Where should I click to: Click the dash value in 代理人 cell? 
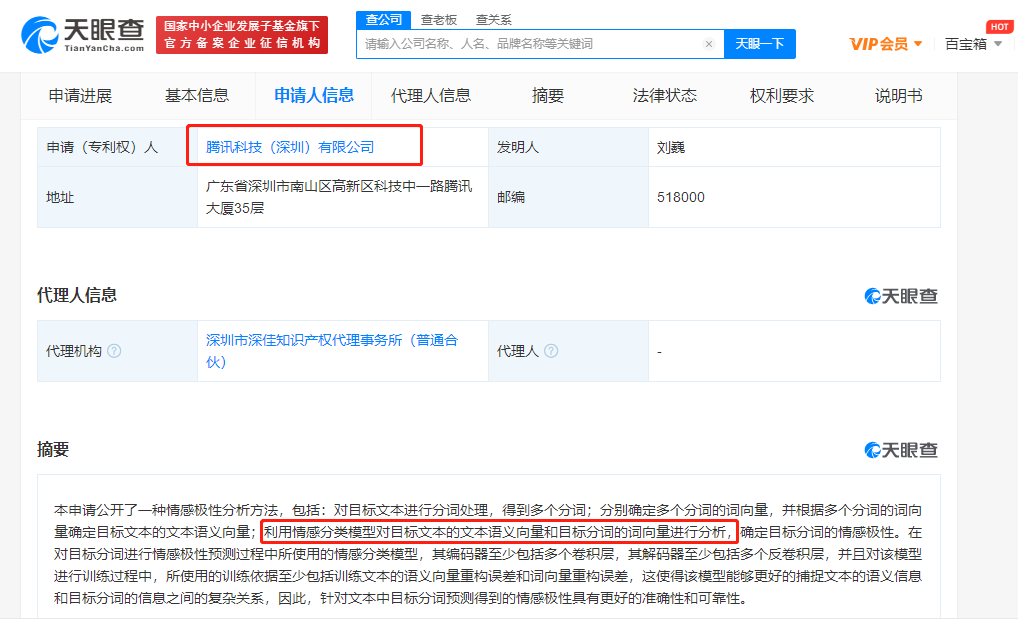pyautogui.click(x=660, y=352)
